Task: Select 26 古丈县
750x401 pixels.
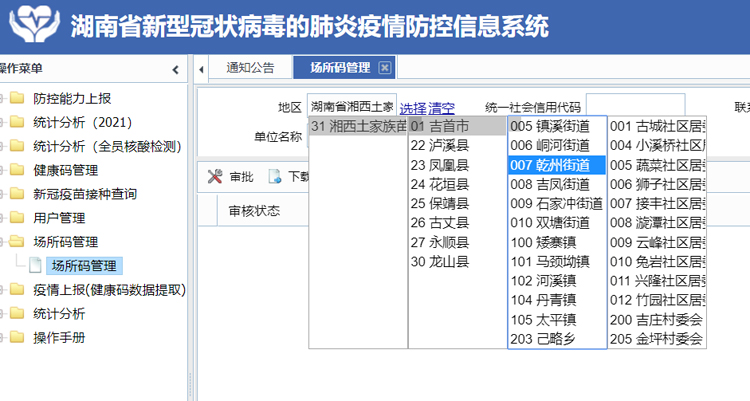Action: point(458,223)
